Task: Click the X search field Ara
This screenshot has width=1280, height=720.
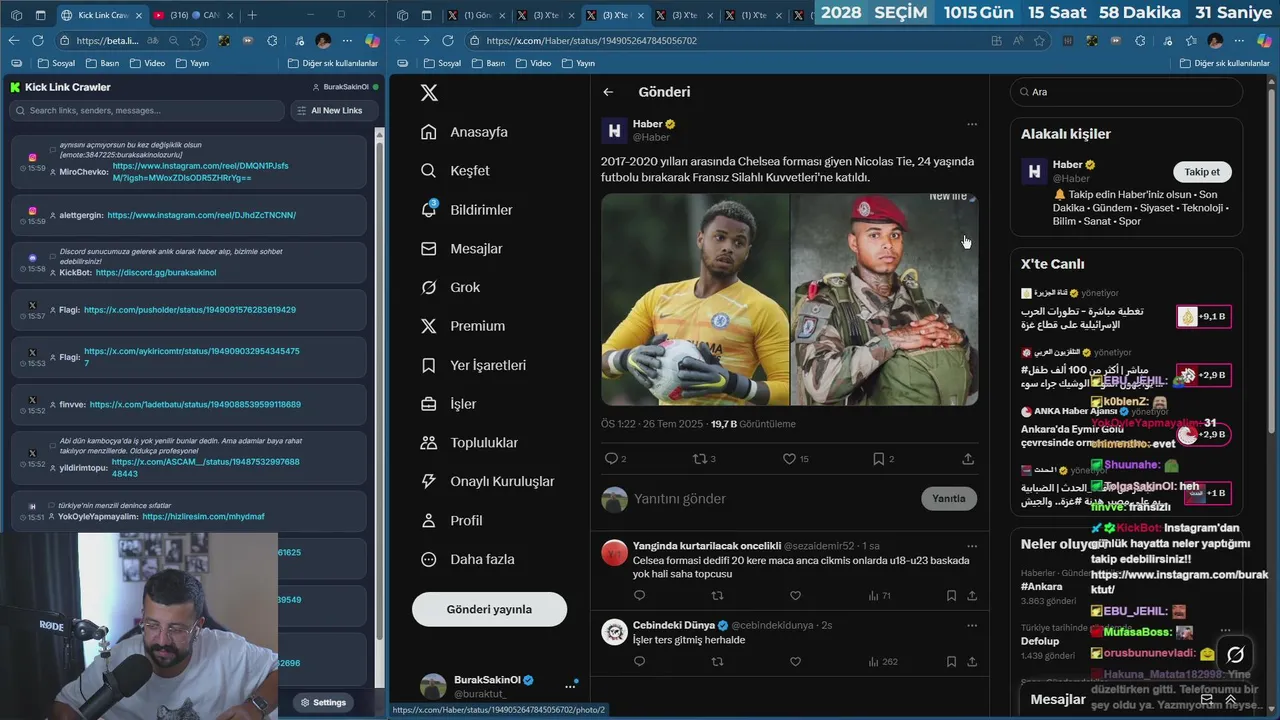Action: [x=1126, y=92]
